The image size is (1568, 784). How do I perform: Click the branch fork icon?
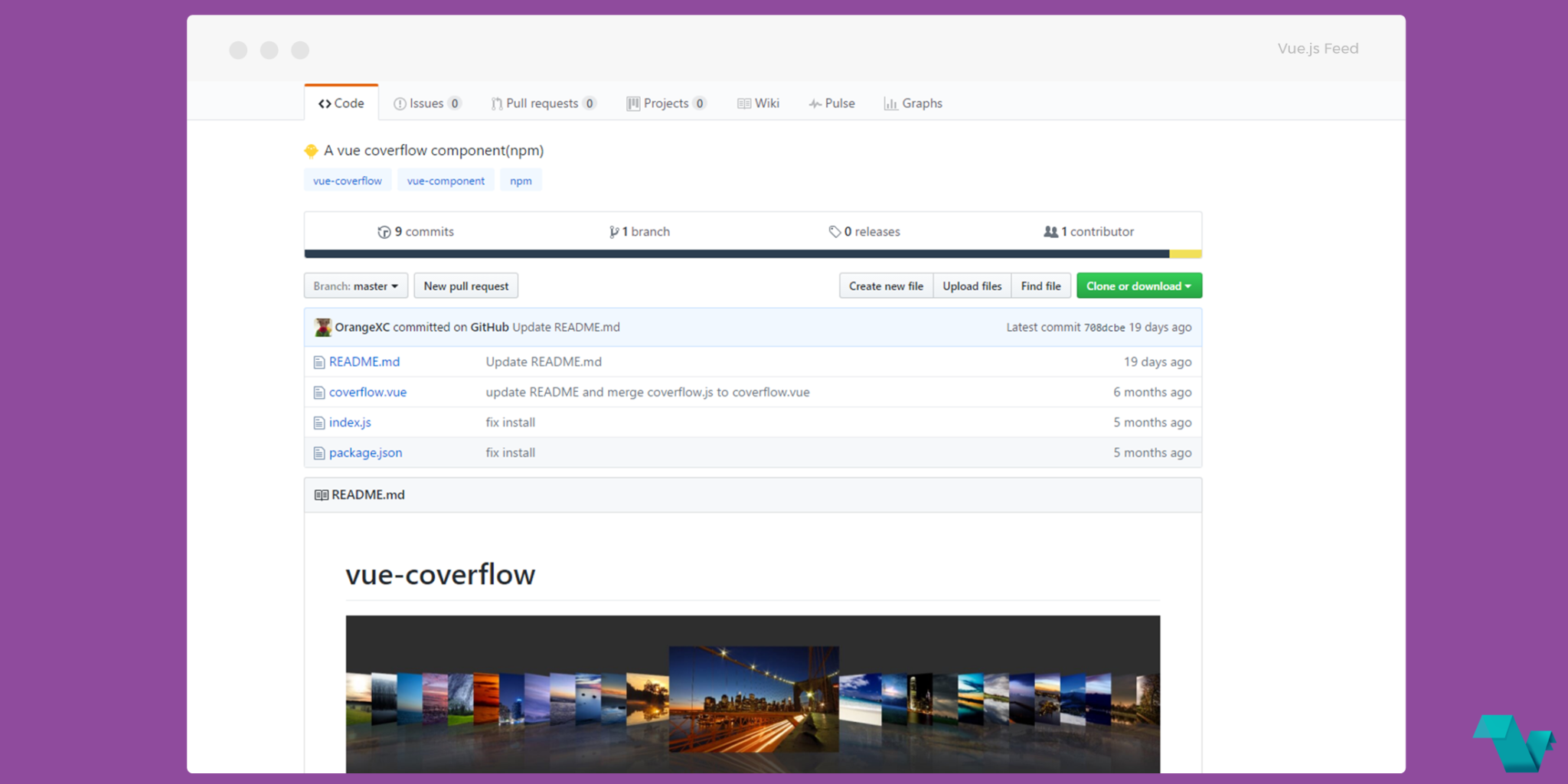[x=614, y=232]
